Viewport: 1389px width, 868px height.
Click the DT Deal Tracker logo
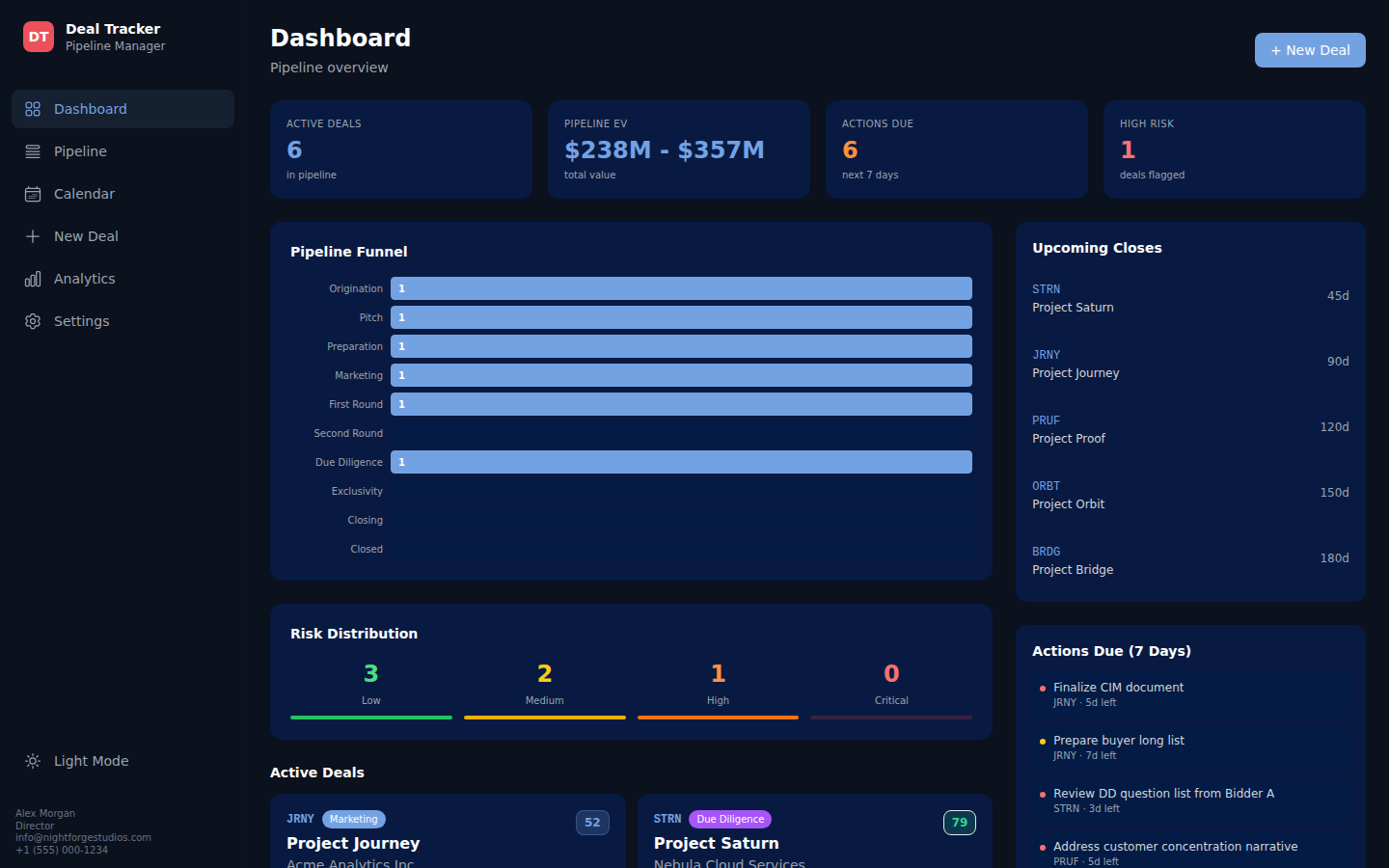[39, 37]
